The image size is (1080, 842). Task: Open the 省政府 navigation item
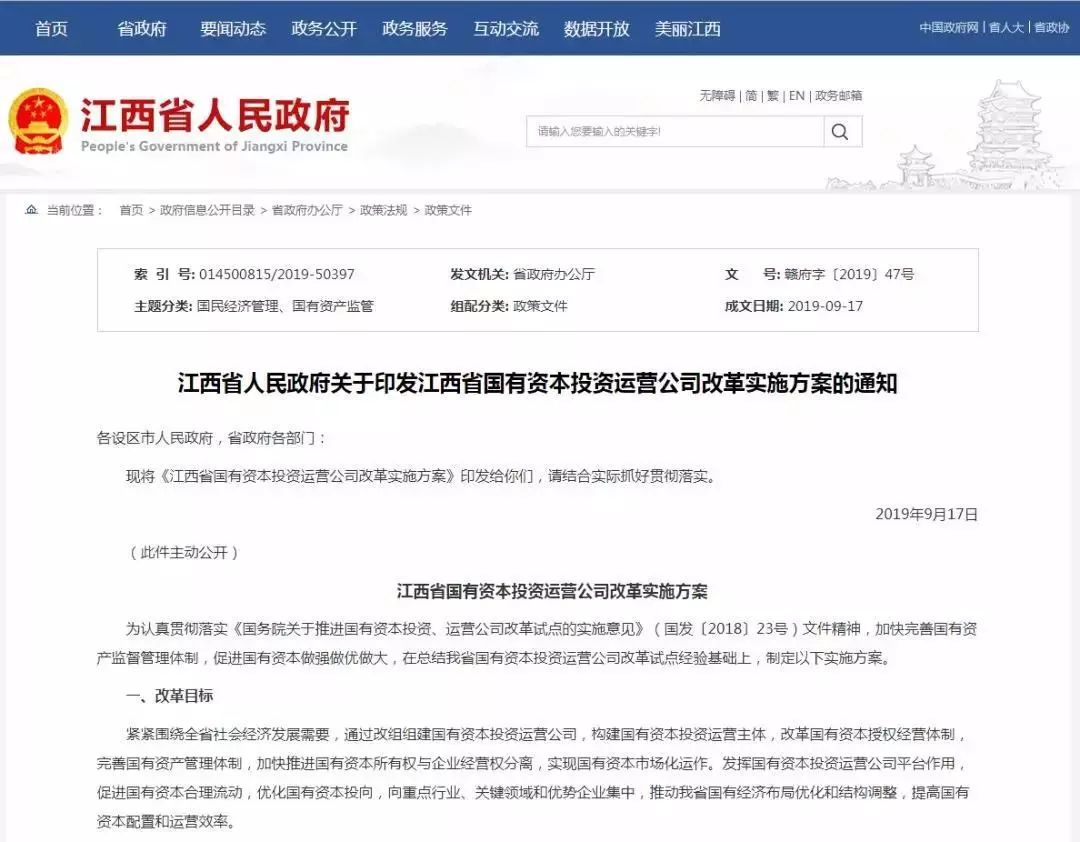tap(142, 29)
